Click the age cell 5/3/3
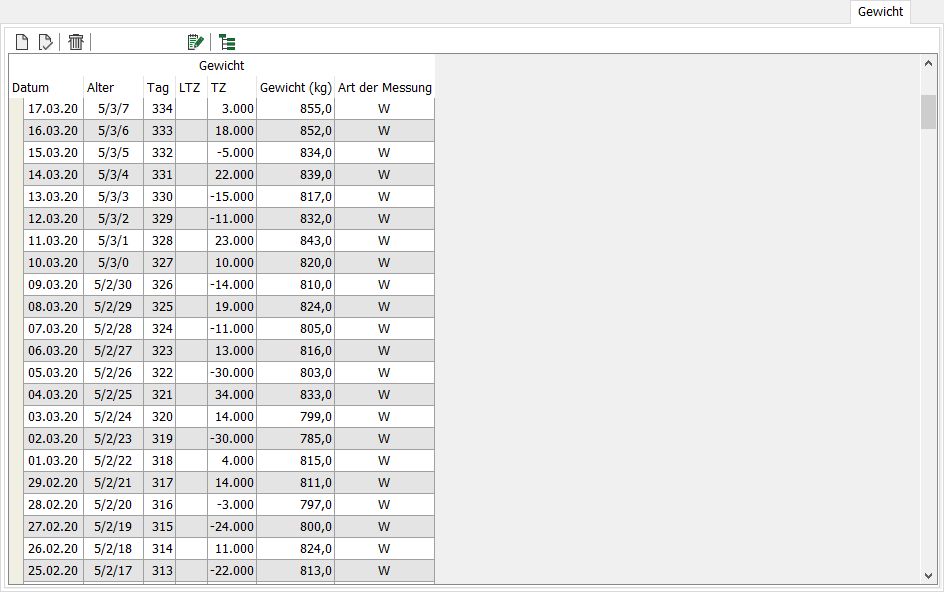 point(113,197)
